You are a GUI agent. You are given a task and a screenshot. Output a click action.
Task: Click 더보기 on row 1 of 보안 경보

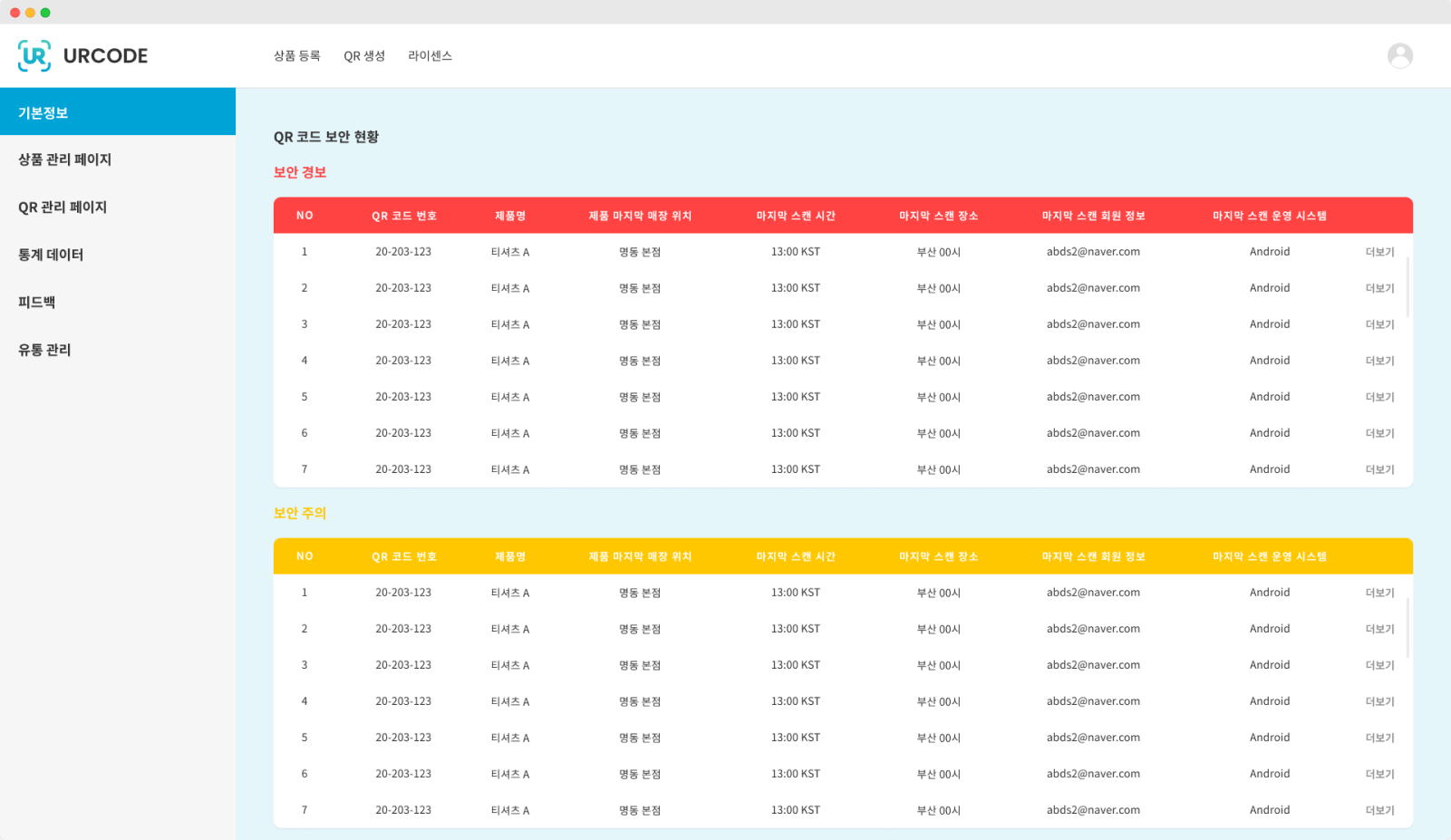point(1379,252)
